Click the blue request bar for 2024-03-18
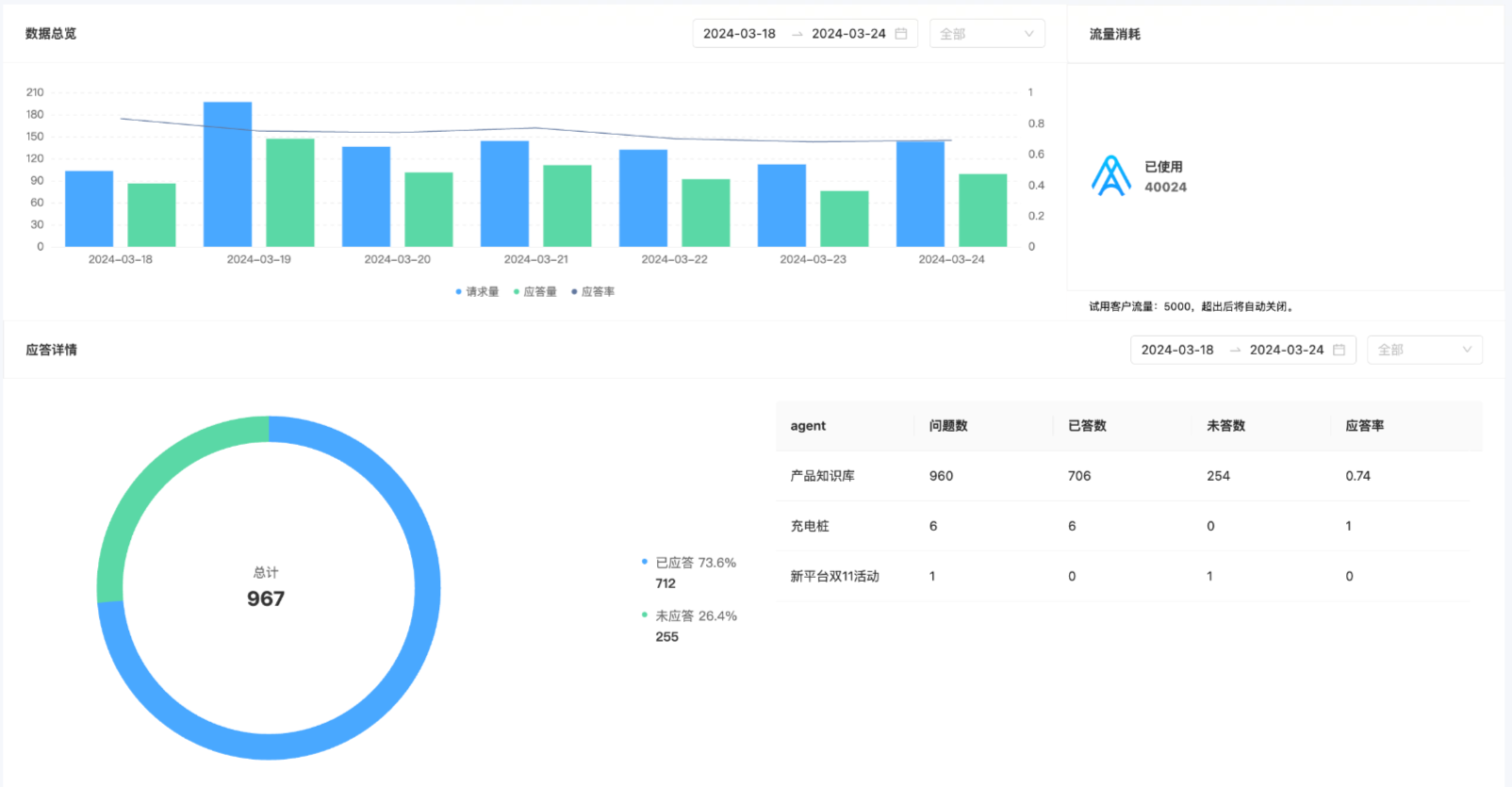This screenshot has height=787, width=1512. 89,209
